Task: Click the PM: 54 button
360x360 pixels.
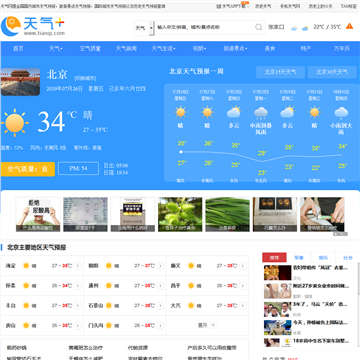Action: click(x=78, y=169)
